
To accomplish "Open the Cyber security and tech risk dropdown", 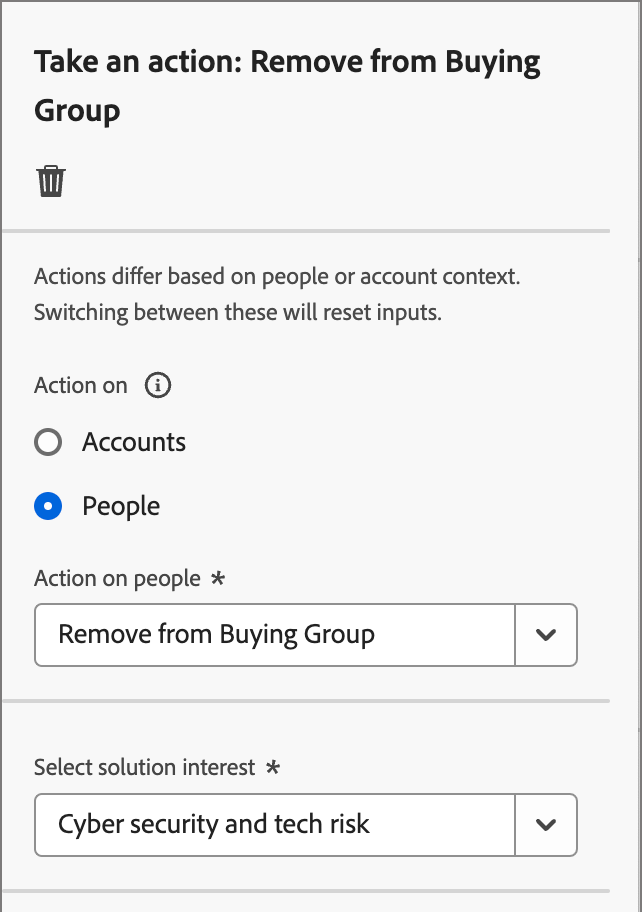I will tap(275, 825).
